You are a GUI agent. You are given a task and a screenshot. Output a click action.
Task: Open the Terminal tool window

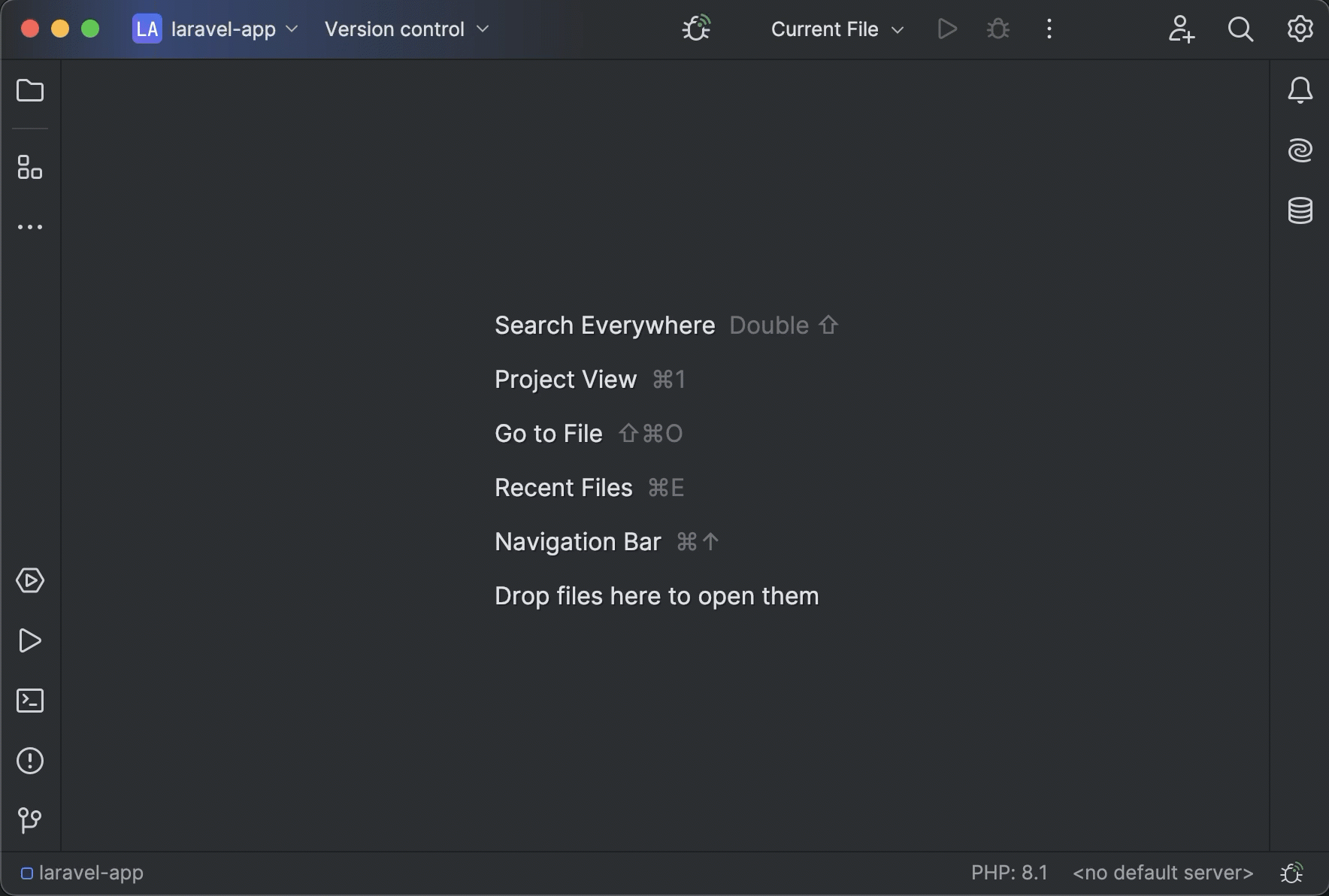30,701
